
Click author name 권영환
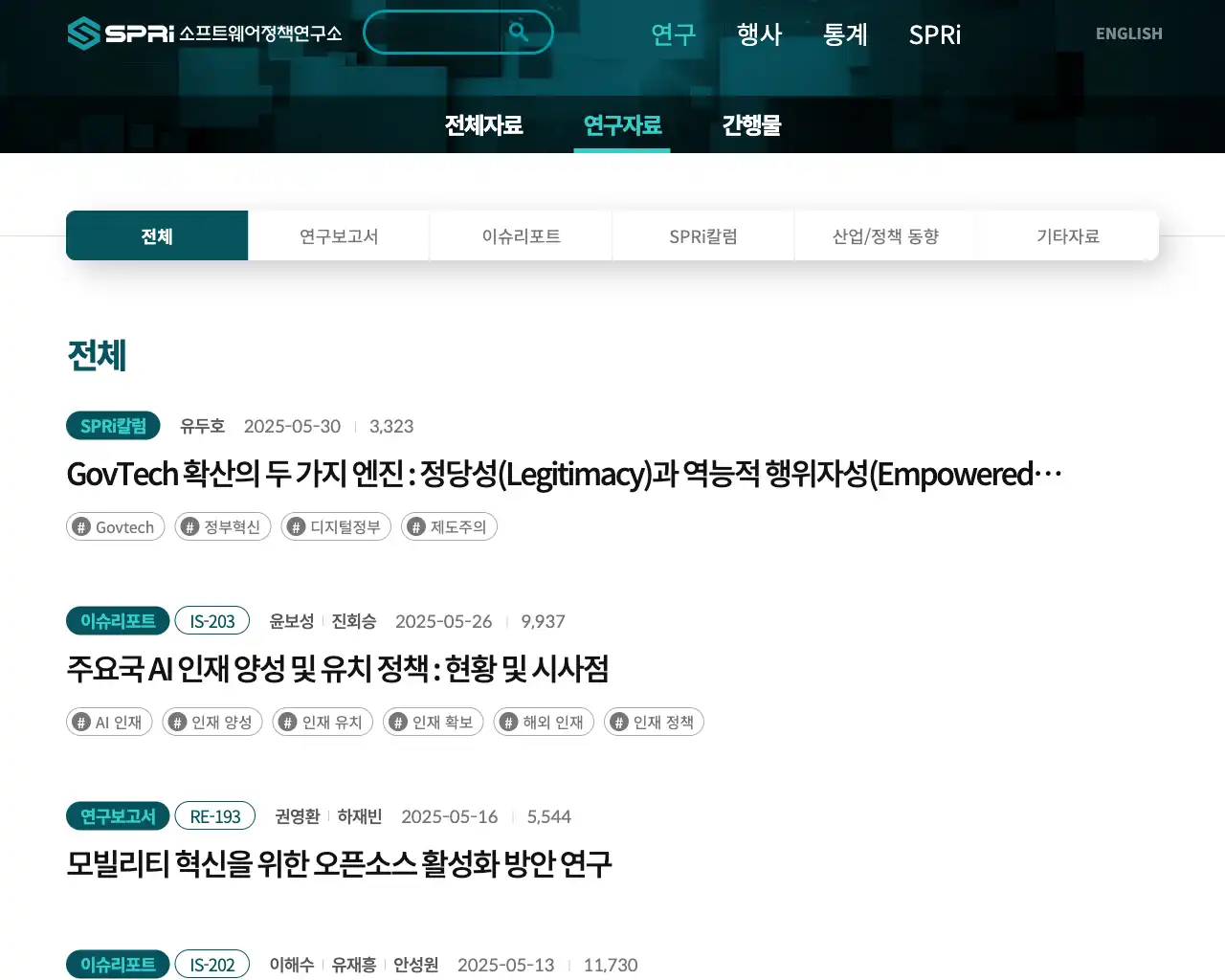coord(298,816)
